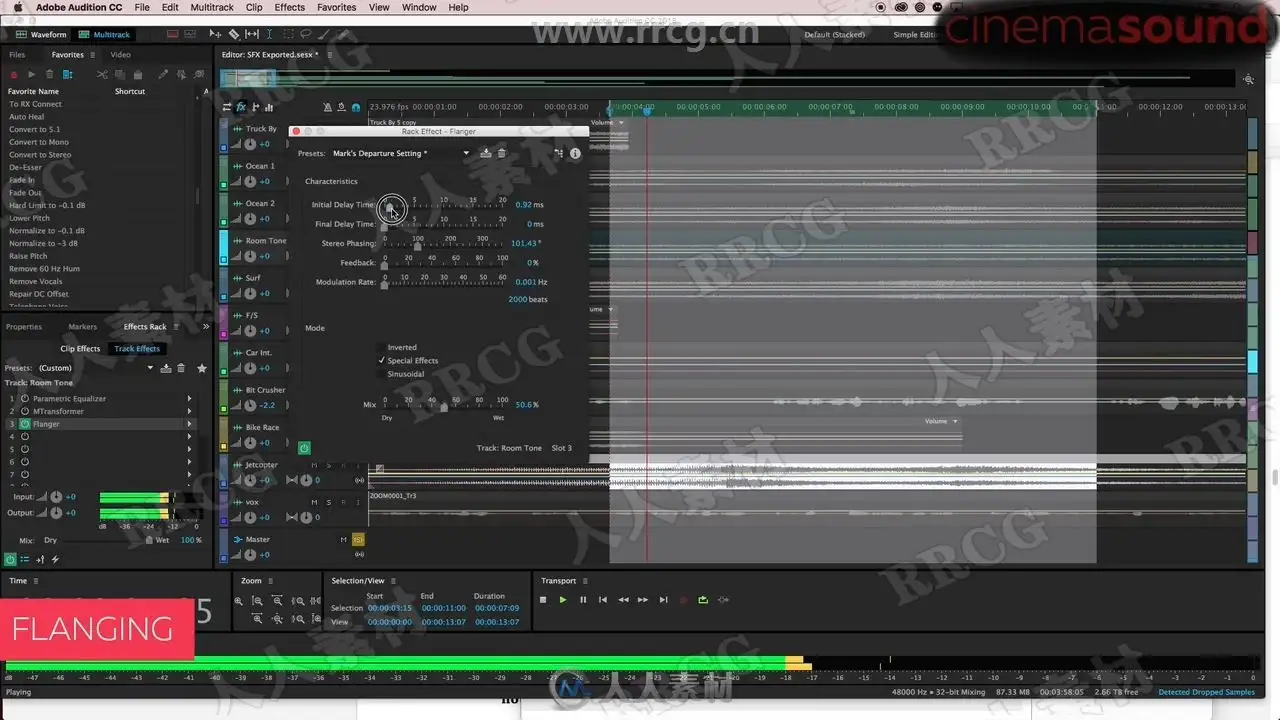Open the Window menu

coord(419,7)
